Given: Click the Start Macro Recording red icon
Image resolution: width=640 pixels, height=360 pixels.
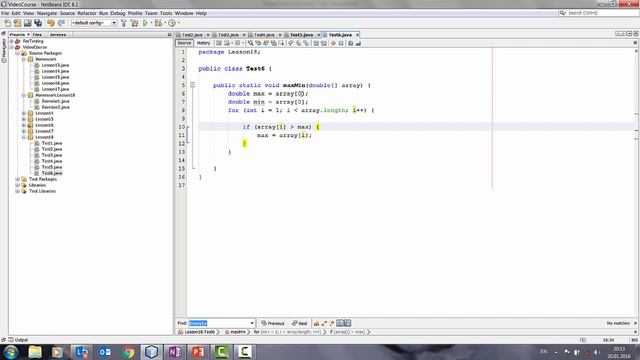Looking at the screenshot, I should [333, 43].
